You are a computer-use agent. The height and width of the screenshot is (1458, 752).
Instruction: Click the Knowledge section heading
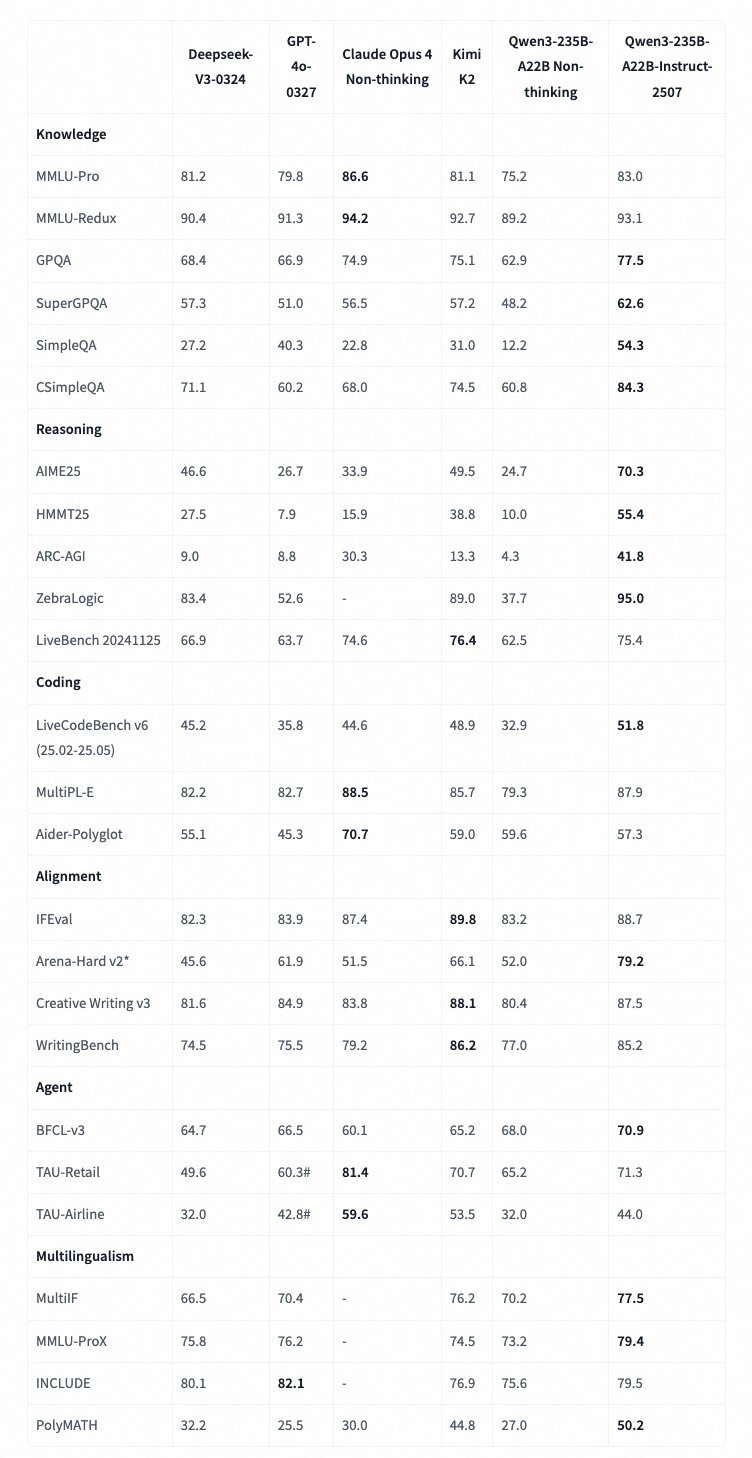coord(71,134)
